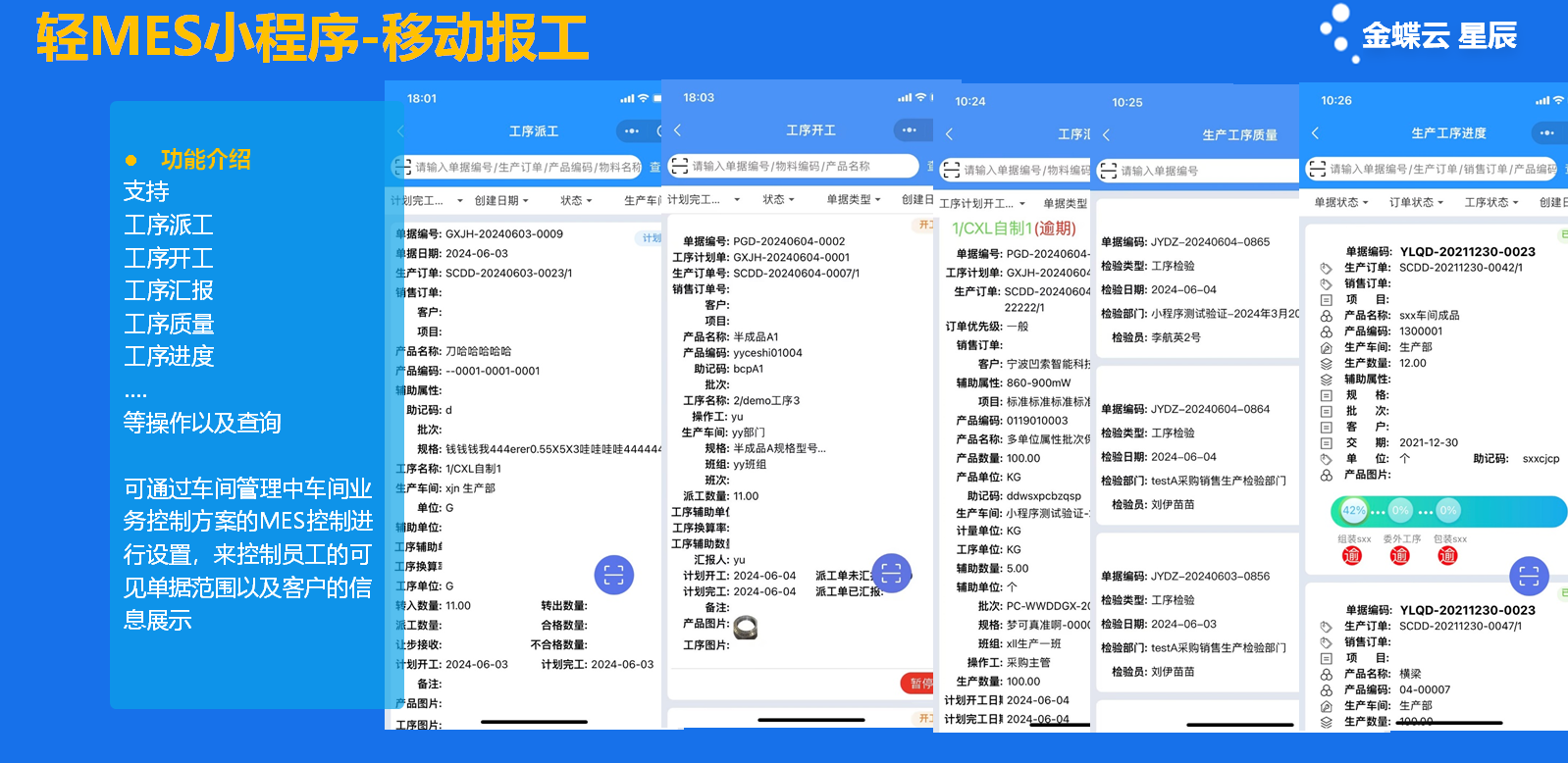Tap product image thumbnail beside 产品图片
The width and height of the screenshot is (1568, 763).
tap(746, 628)
